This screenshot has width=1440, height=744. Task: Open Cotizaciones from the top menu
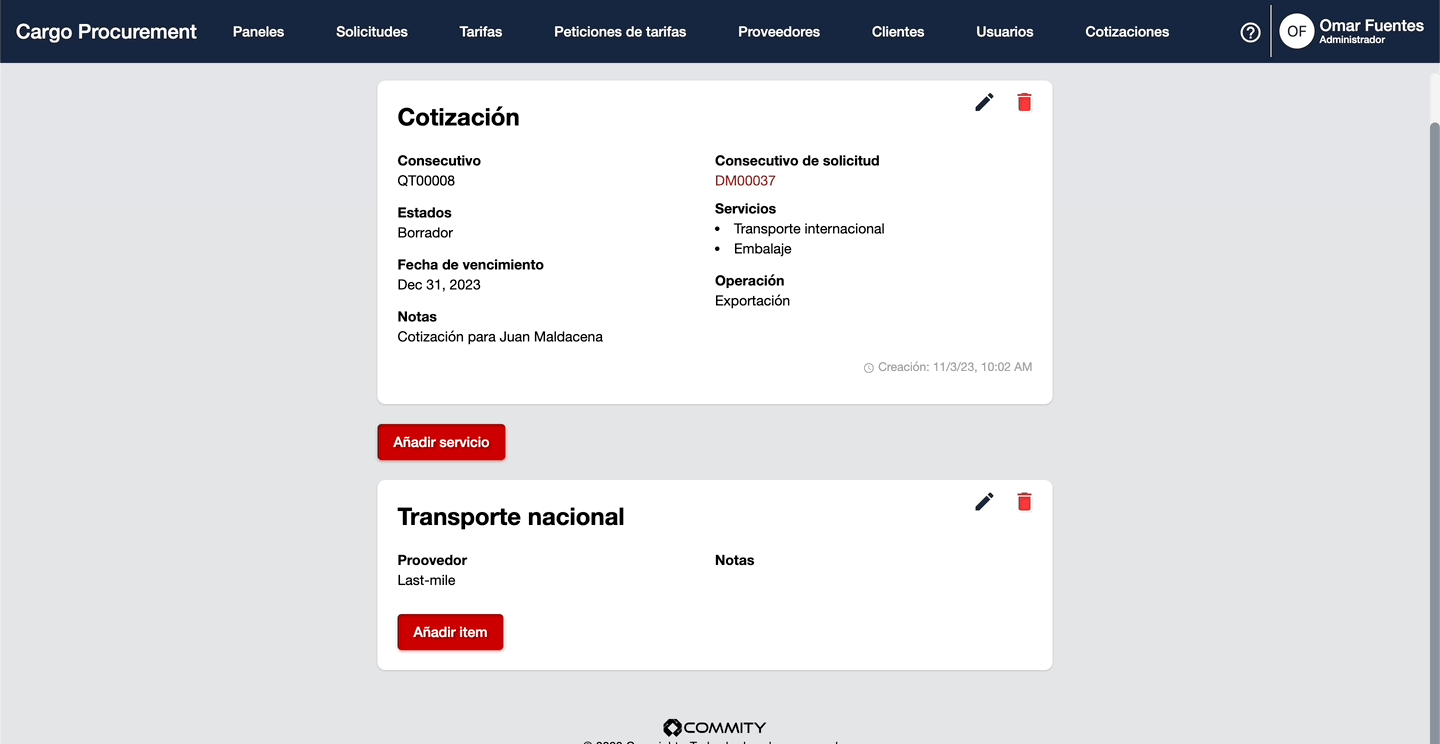tap(1127, 32)
